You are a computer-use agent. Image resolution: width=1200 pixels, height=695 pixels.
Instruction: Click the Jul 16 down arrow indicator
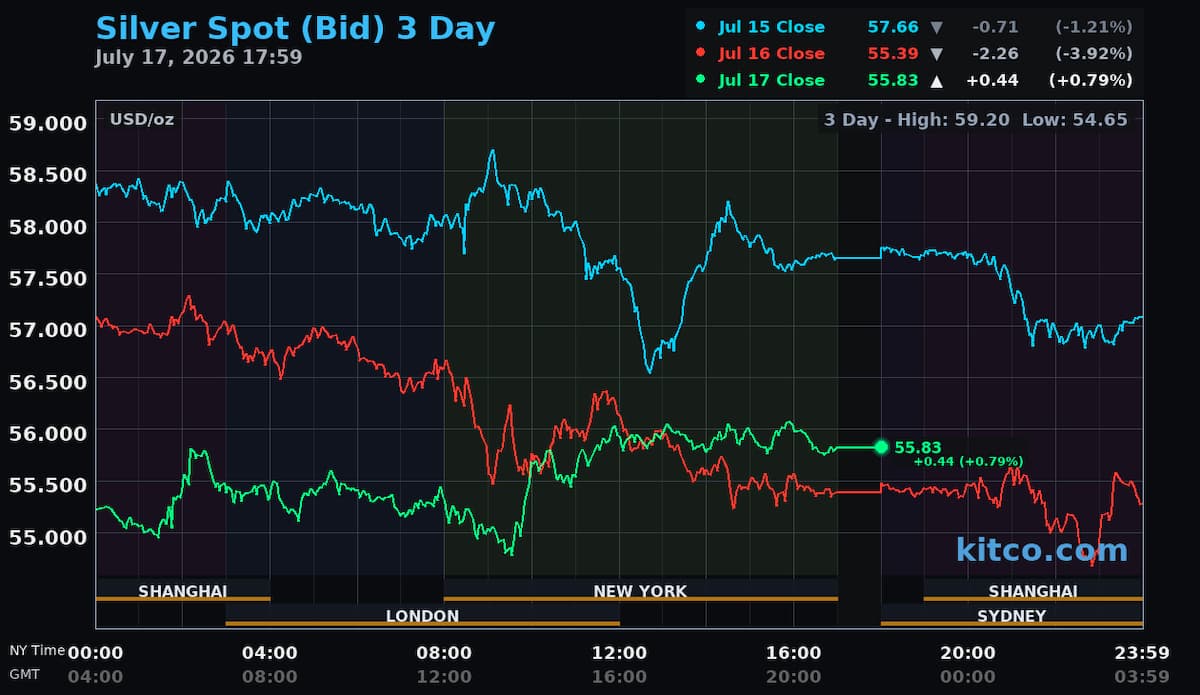click(906, 53)
